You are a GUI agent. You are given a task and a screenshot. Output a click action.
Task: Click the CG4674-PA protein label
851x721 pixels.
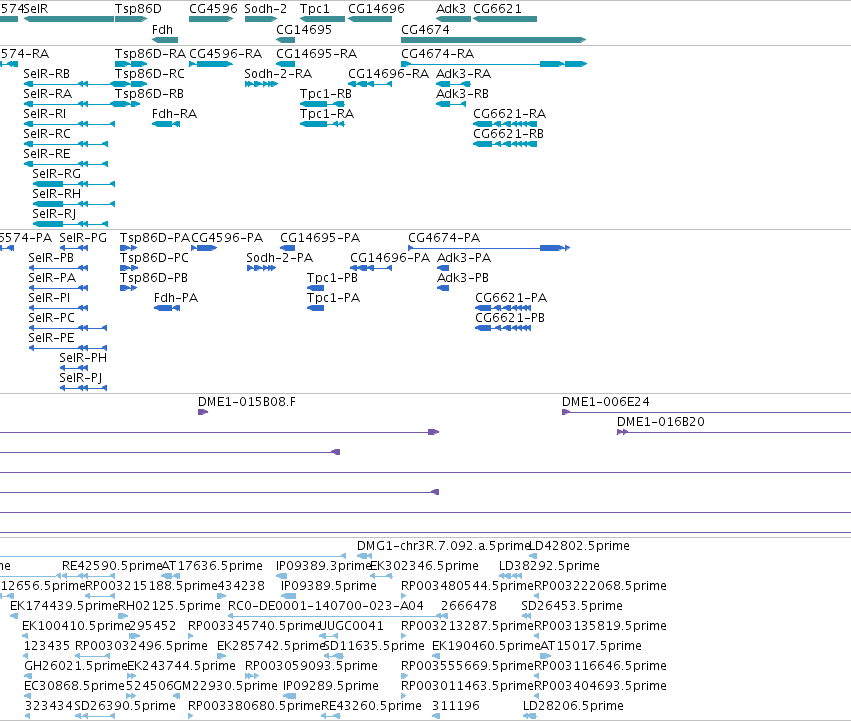[x=444, y=237]
